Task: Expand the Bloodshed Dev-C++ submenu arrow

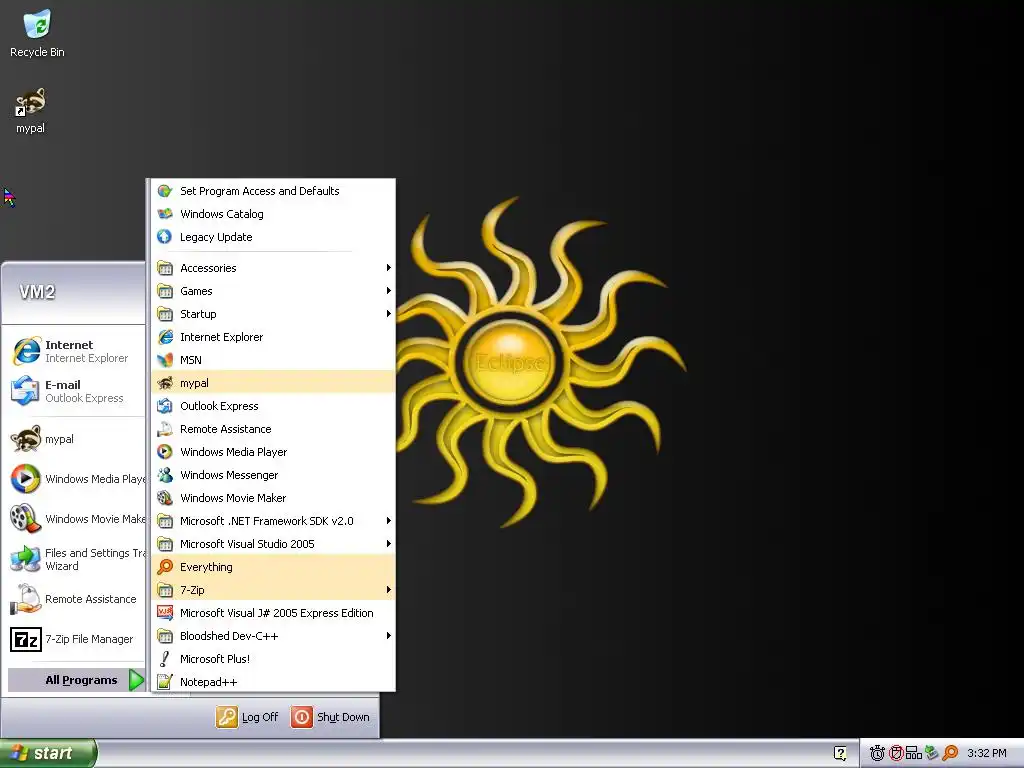Action: pyautogui.click(x=389, y=635)
